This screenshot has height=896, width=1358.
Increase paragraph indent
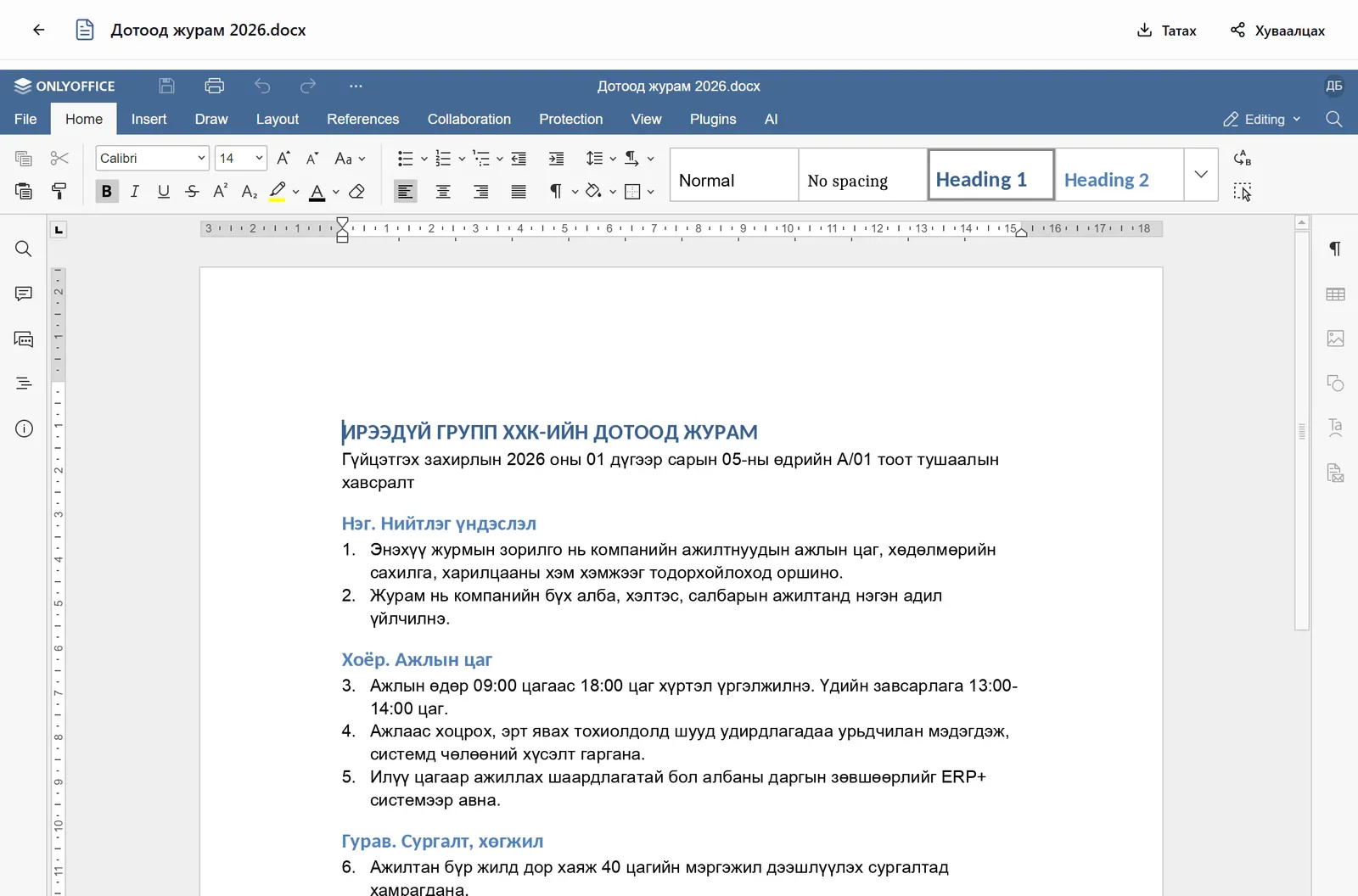tap(556, 159)
